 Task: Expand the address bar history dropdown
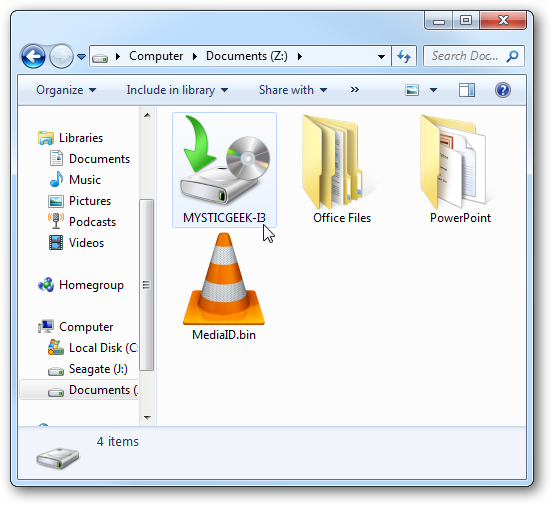381,56
